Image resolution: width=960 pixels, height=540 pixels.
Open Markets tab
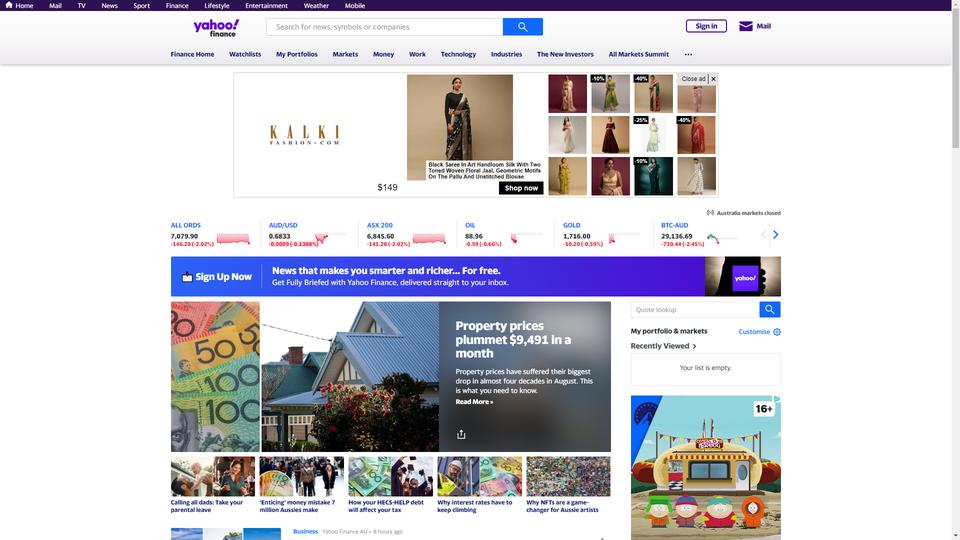point(345,54)
